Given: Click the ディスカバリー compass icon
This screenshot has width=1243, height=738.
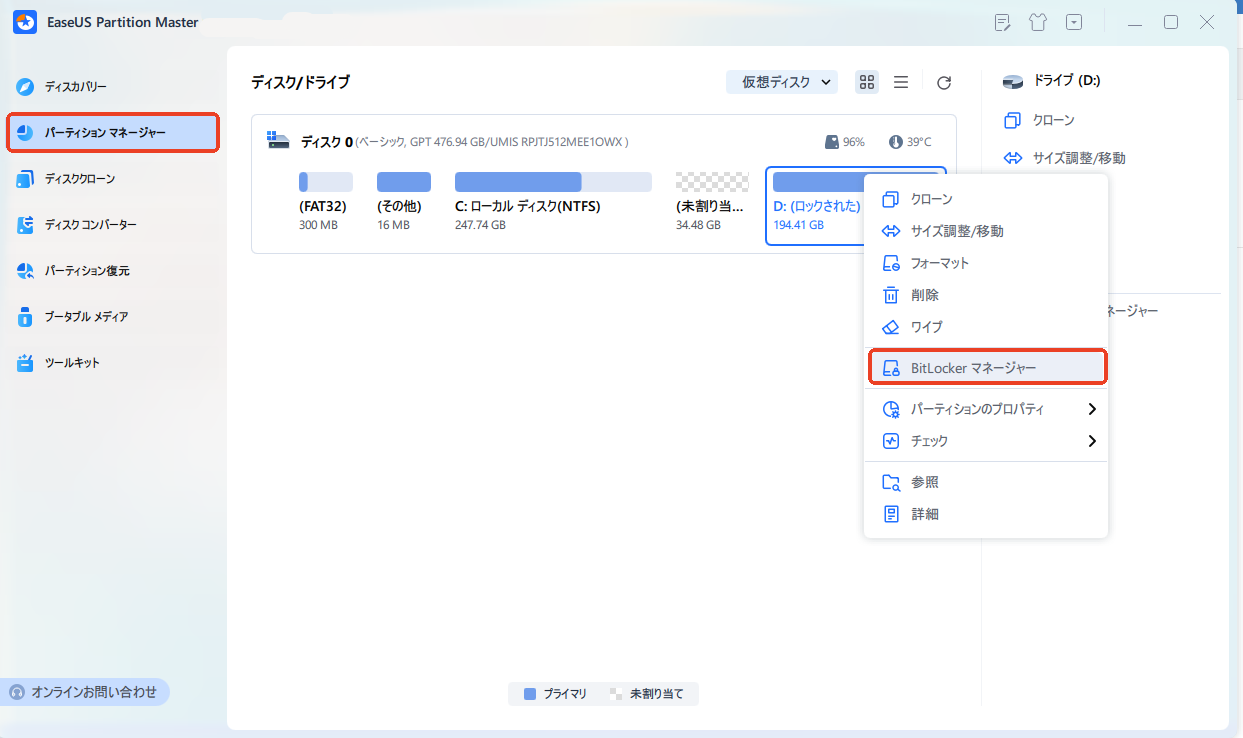Looking at the screenshot, I should (26, 87).
